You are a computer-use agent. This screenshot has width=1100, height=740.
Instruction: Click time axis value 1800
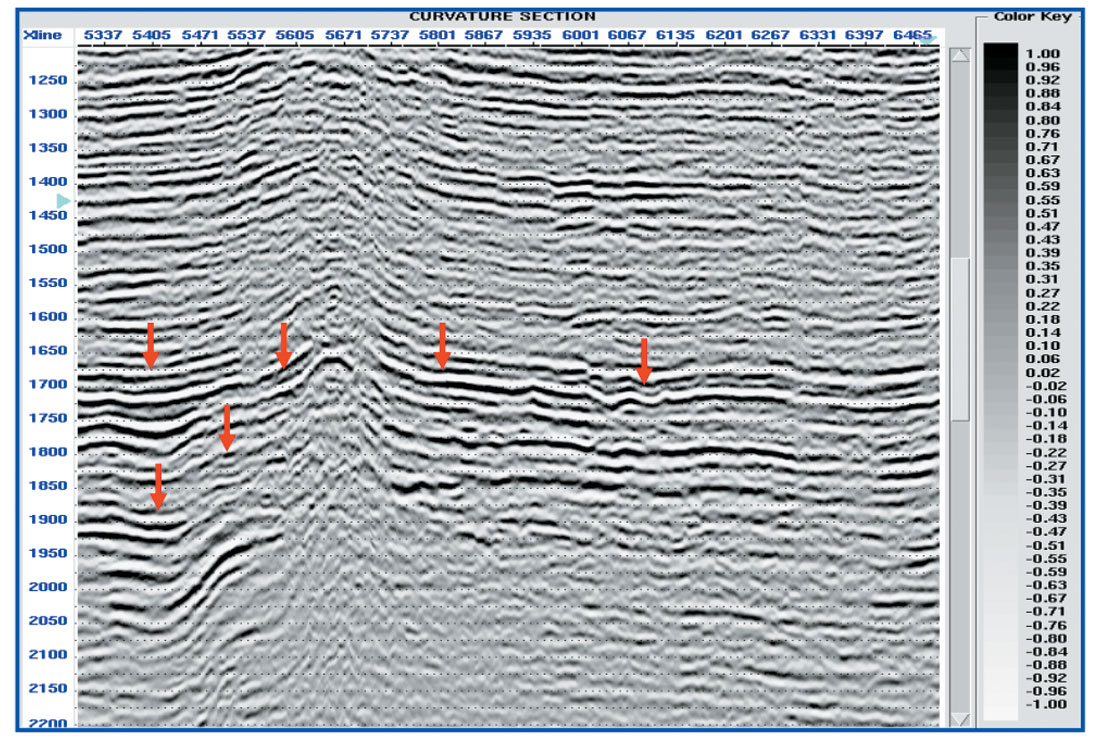48,452
